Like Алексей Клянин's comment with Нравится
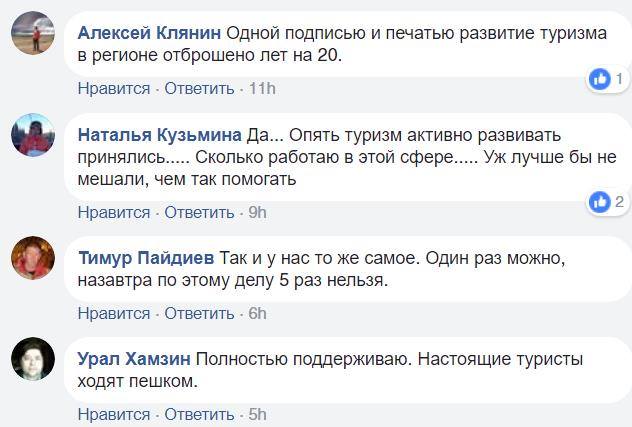This screenshot has height=427, width=632. tap(113, 88)
